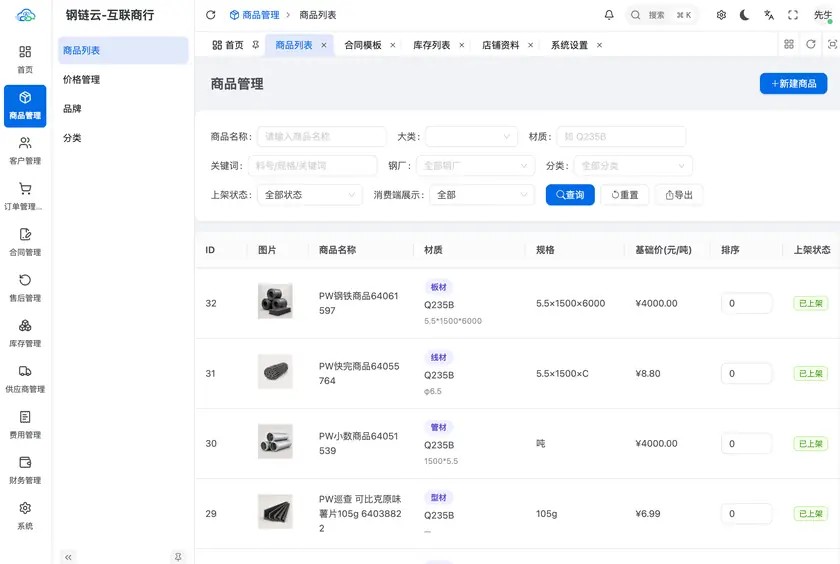This screenshot has height=564, width=840.
Task: Switch to the 合同模板 tab
Action: [x=363, y=45]
